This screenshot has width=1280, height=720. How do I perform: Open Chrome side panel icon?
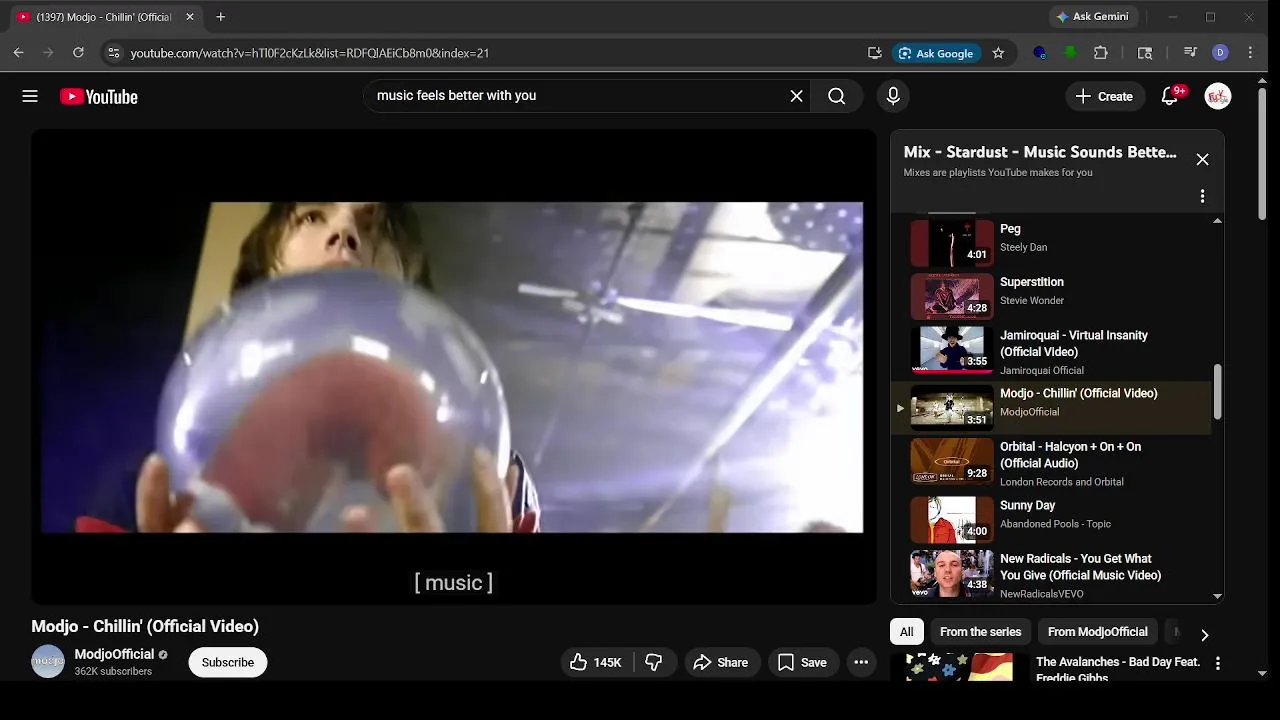pyautogui.click(x=1145, y=53)
